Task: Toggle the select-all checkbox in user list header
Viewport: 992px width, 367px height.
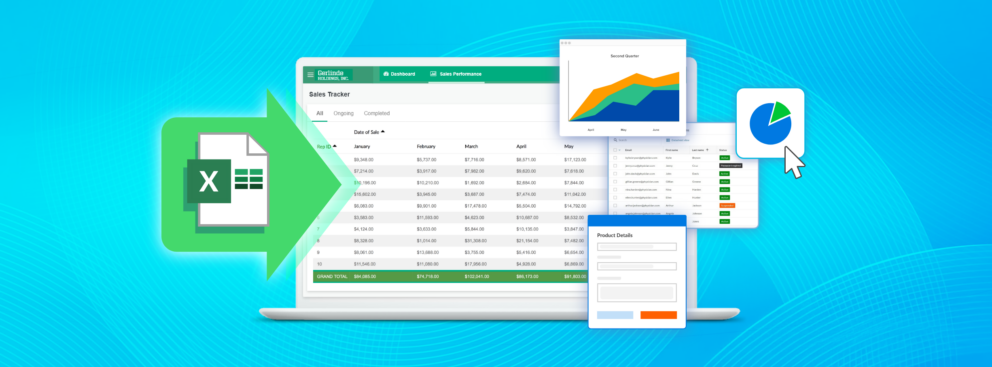Action: click(615, 150)
